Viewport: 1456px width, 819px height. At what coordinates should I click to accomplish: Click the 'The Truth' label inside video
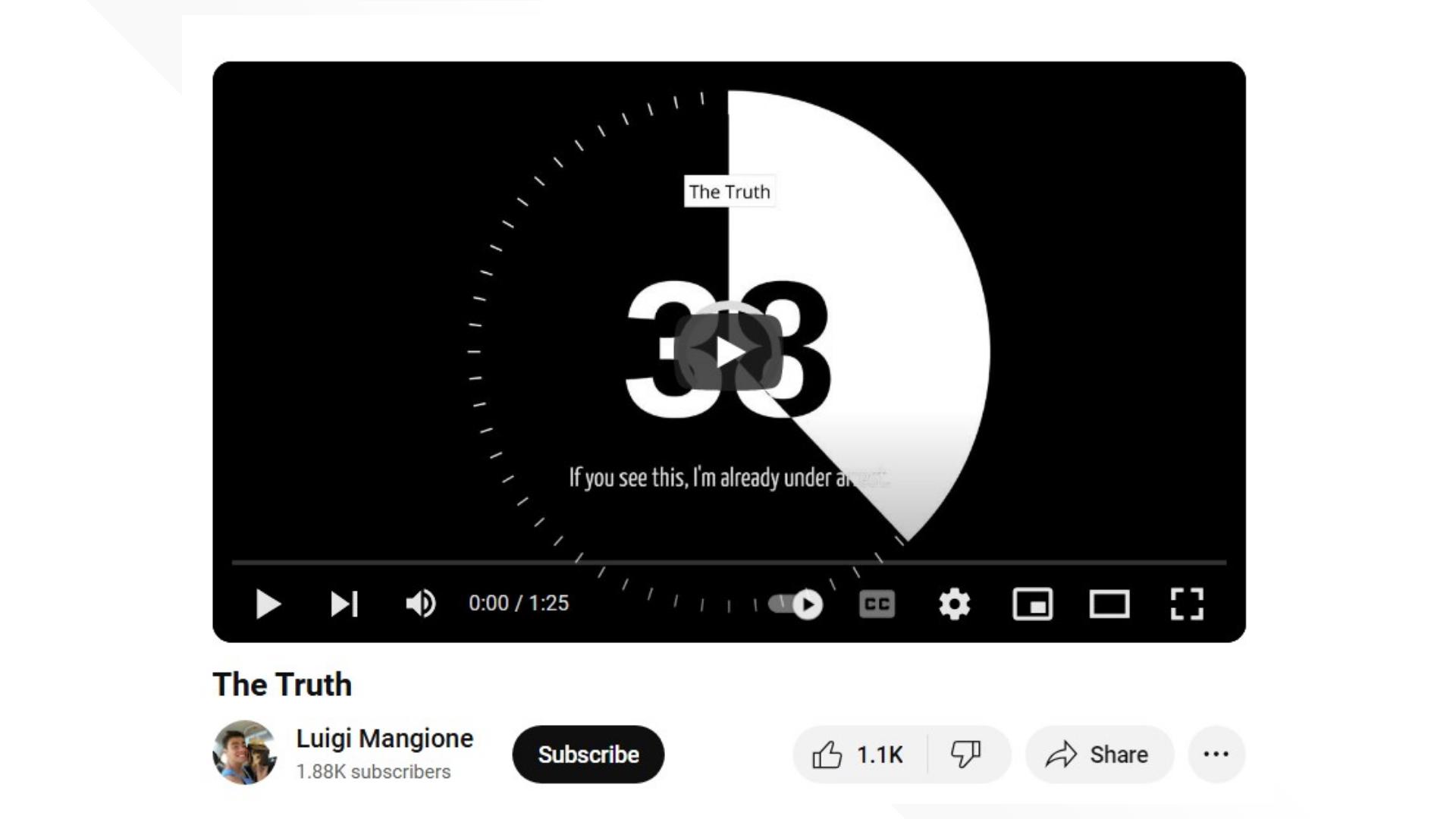coord(730,192)
